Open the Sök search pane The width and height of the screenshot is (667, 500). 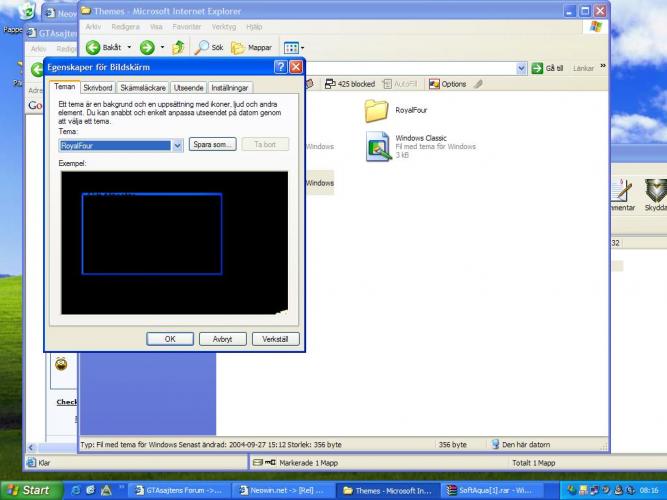[x=203, y=47]
